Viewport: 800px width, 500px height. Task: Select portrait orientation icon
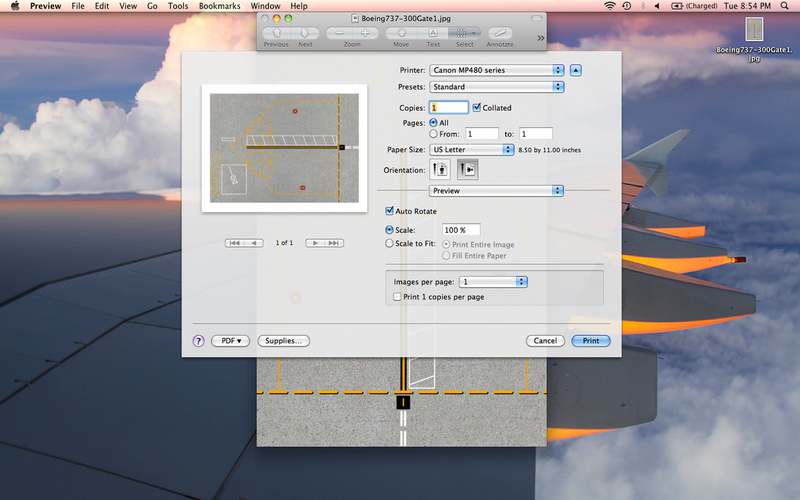pyautogui.click(x=439, y=170)
